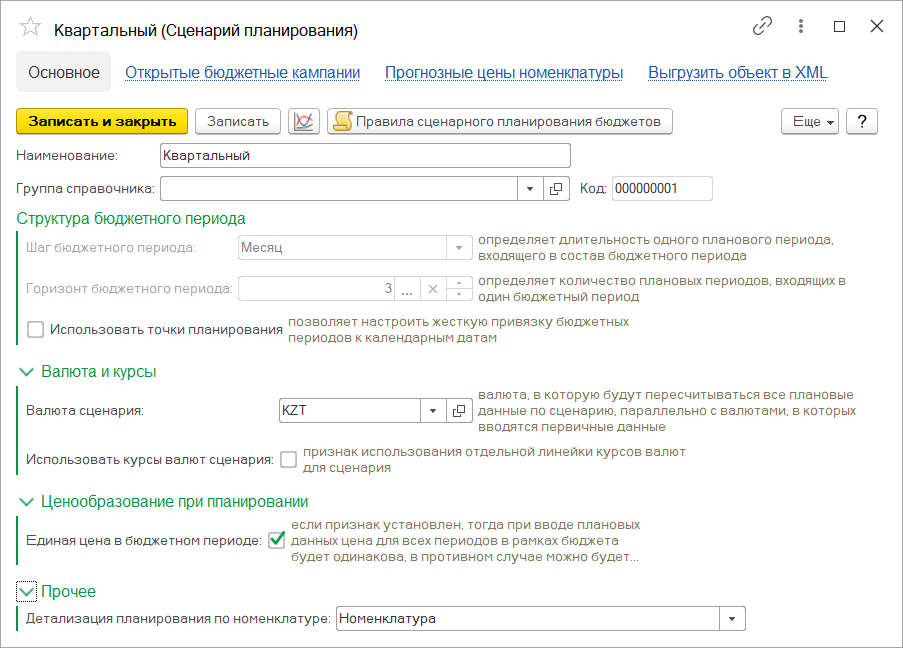
Task: Open Валюта сценария dropdown list
Action: click(x=433, y=410)
